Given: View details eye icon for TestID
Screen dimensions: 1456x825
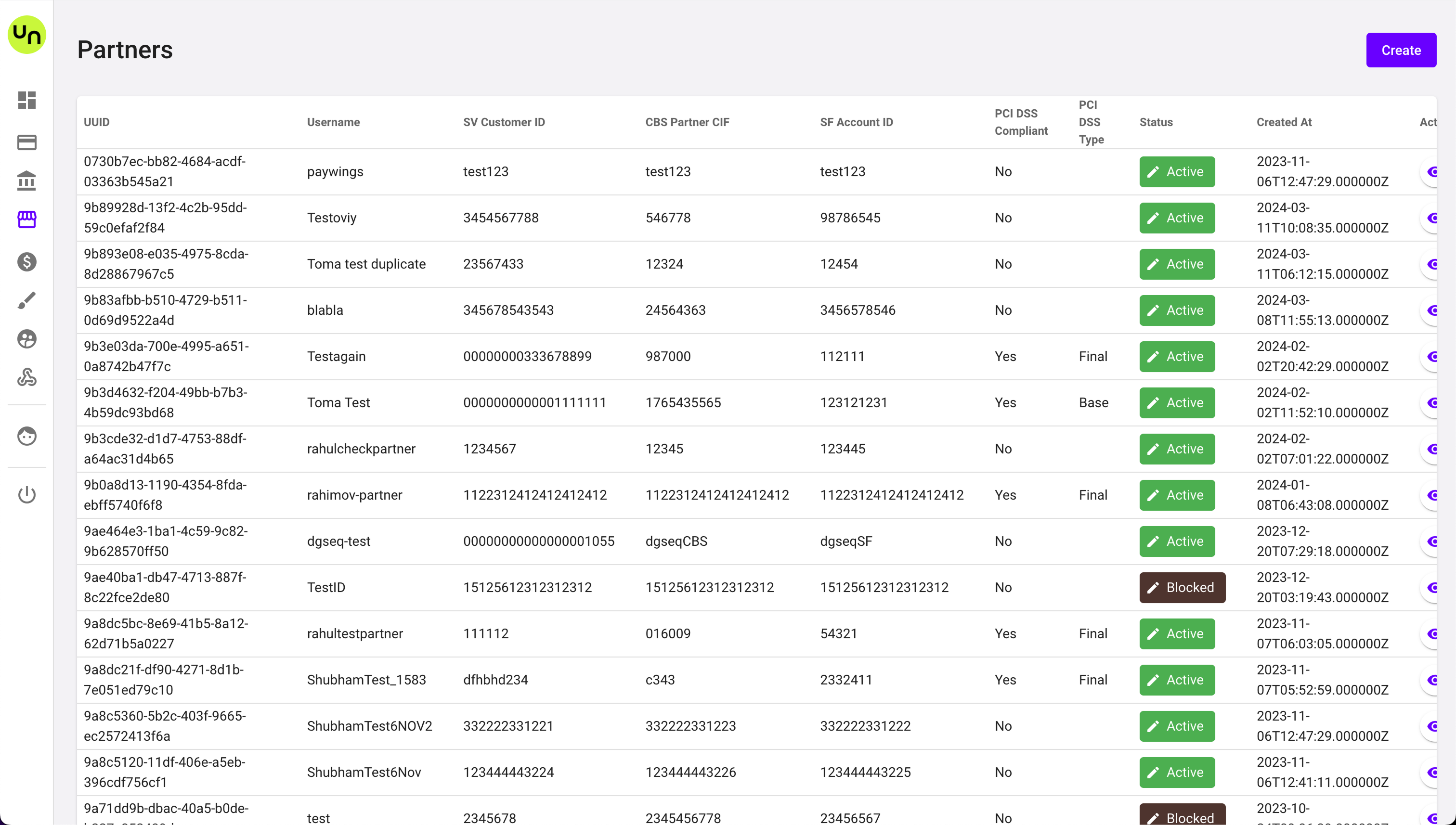Looking at the screenshot, I should click(x=1430, y=588).
